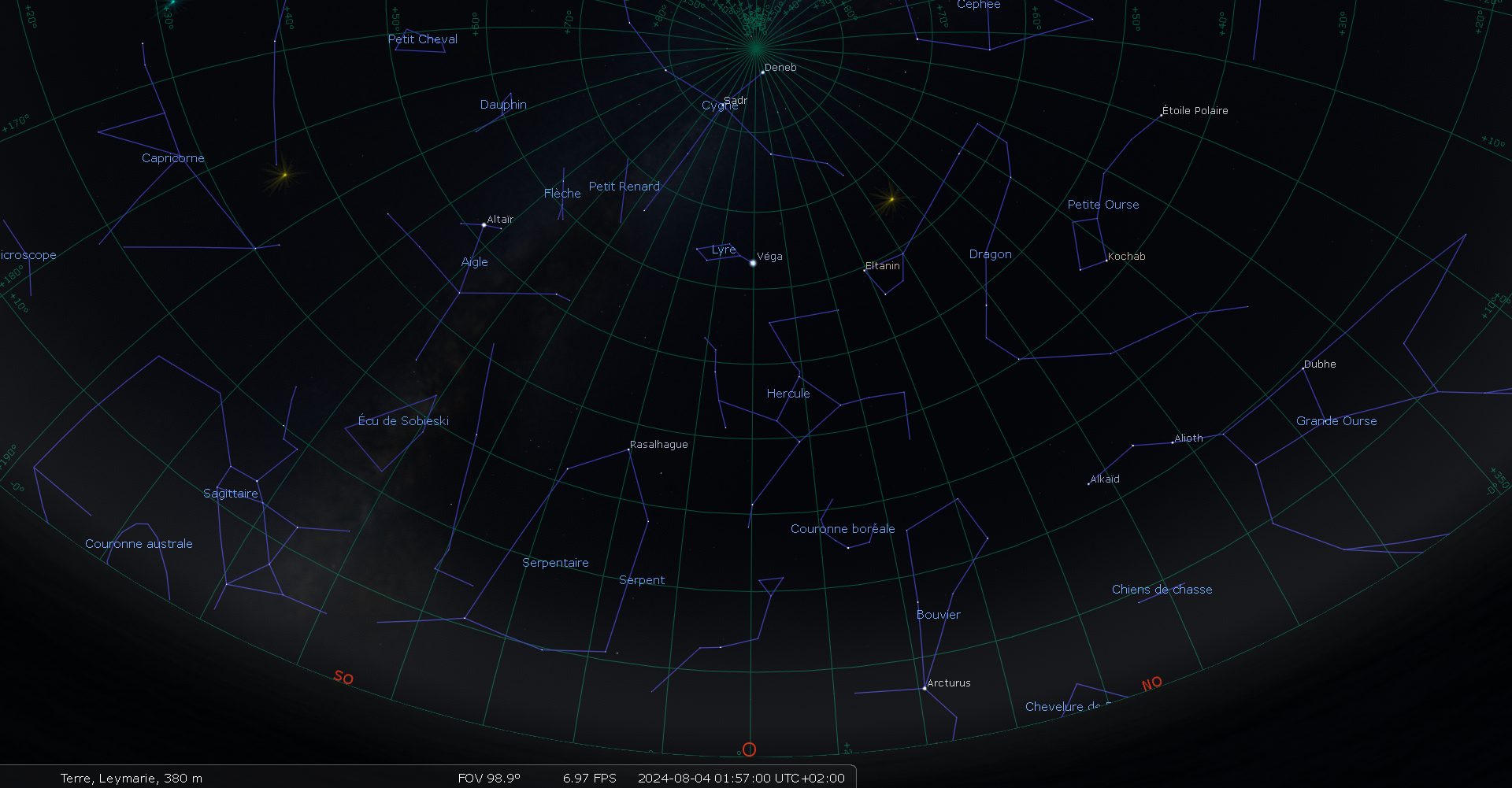Select the star Rasalhague

tap(628, 449)
